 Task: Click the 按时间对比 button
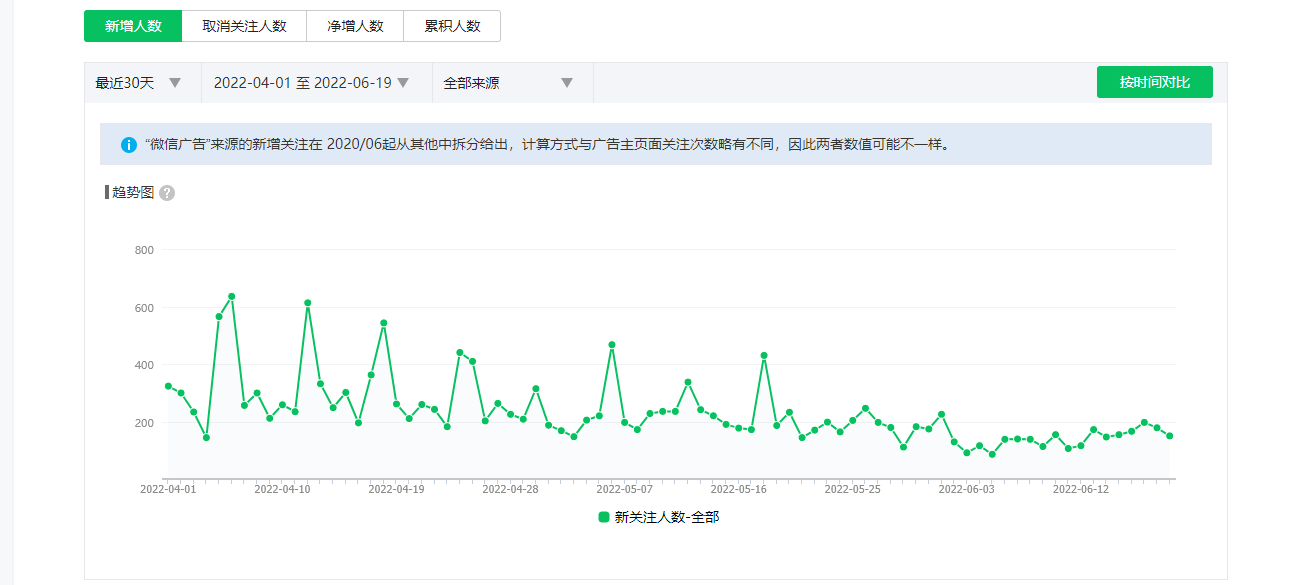1154,82
